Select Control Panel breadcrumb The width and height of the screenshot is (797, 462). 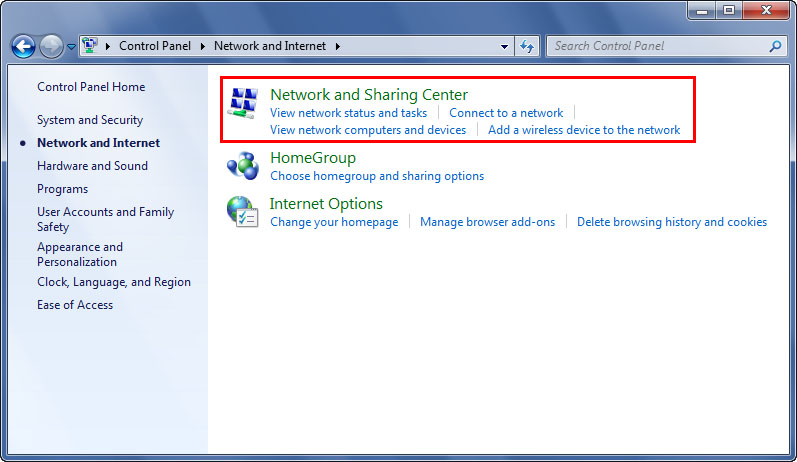(155, 46)
